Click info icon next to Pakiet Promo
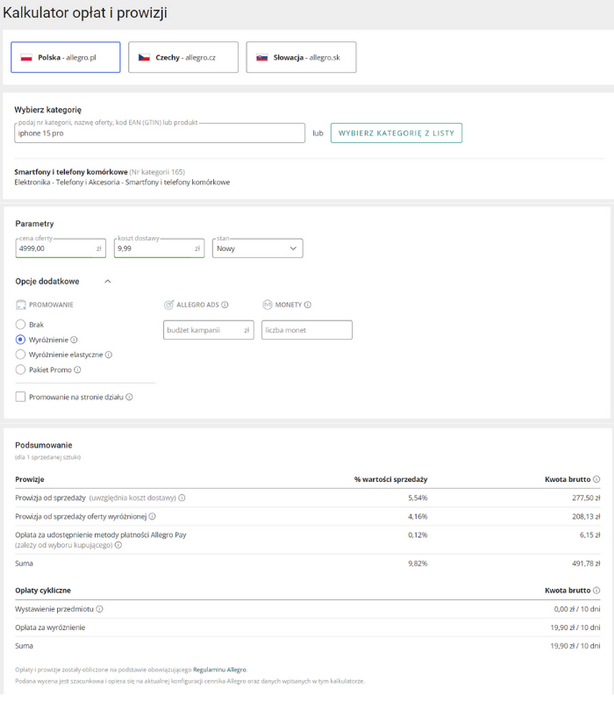Viewport: 614px width, 702px height. pos(77,370)
